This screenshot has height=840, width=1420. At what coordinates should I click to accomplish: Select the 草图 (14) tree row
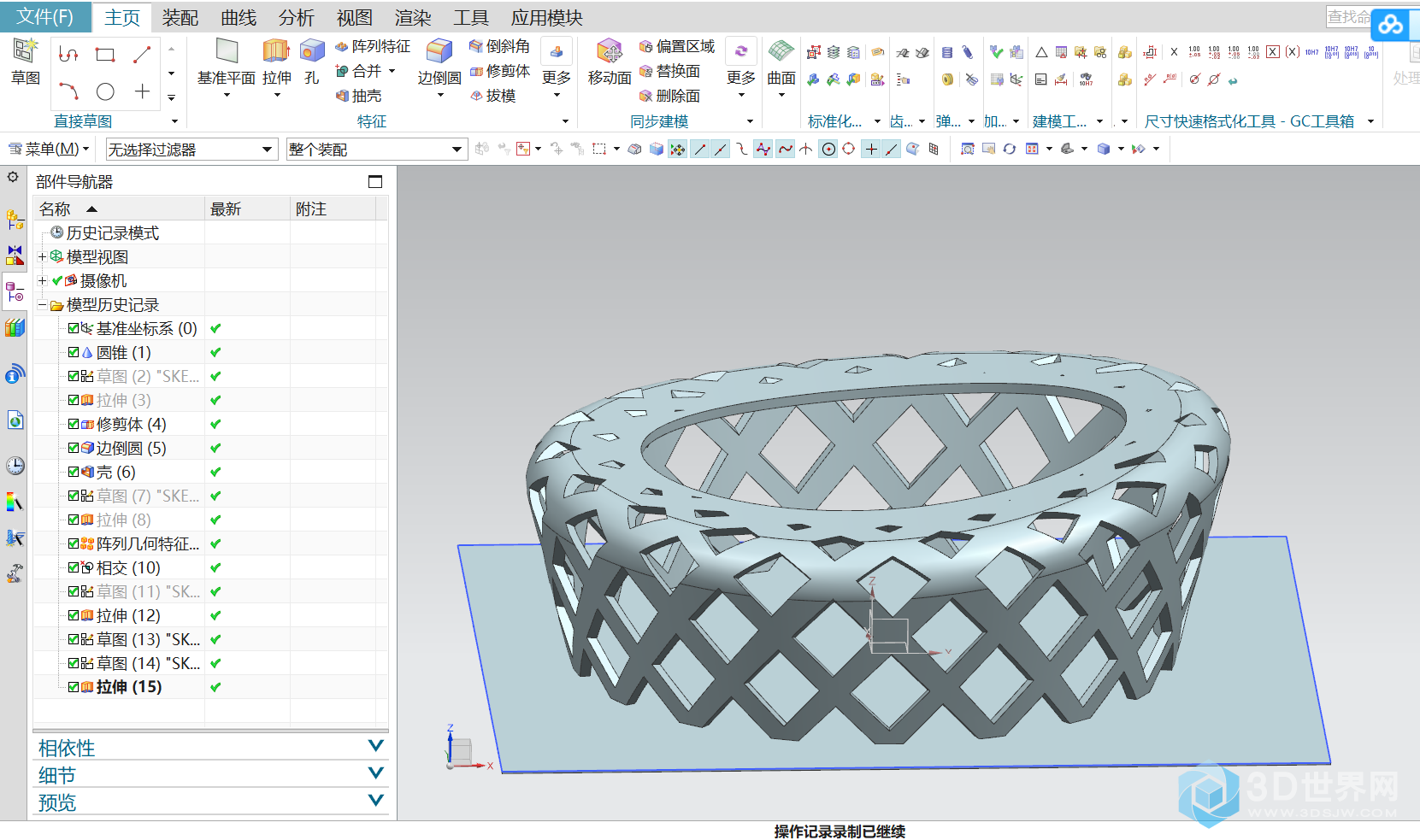210,663
